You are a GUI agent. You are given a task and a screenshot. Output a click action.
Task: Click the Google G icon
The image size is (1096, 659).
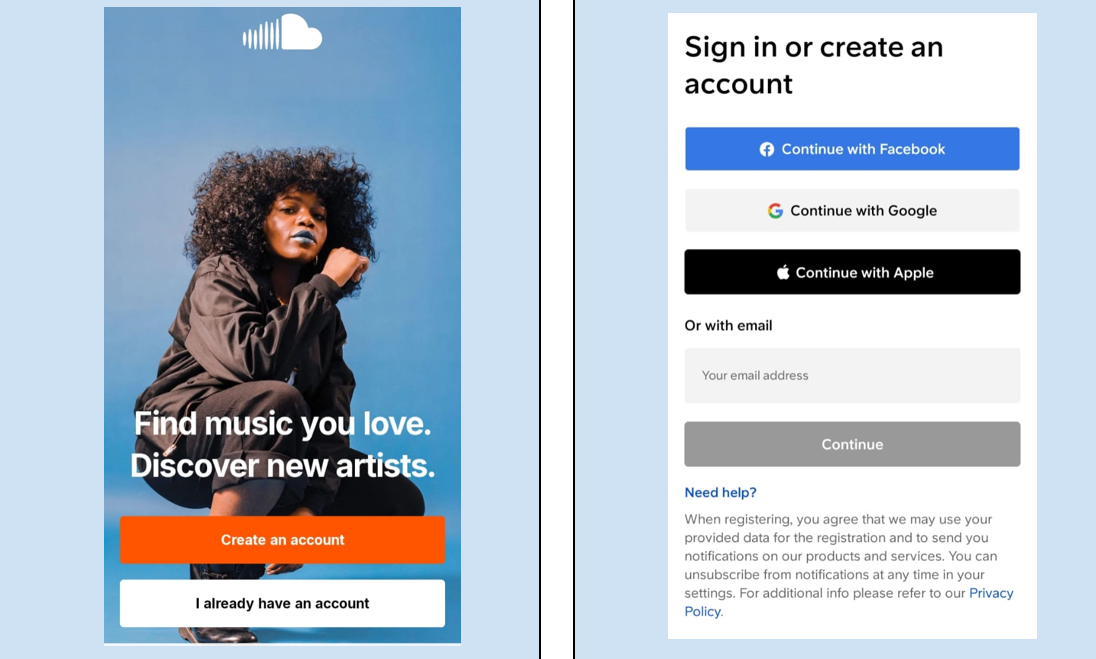coord(775,210)
